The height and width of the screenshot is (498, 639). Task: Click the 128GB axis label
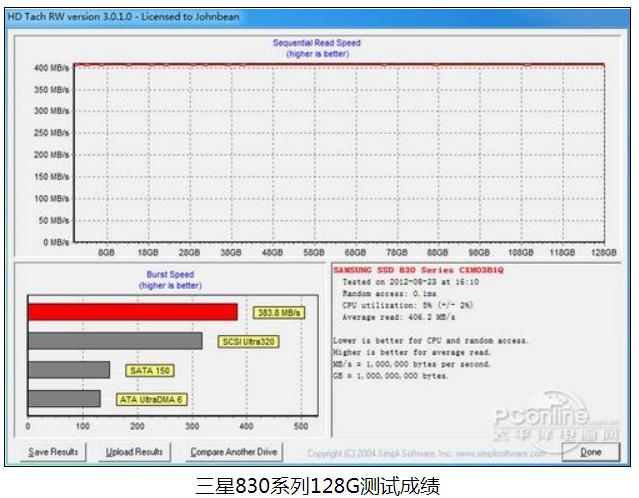(x=604, y=253)
